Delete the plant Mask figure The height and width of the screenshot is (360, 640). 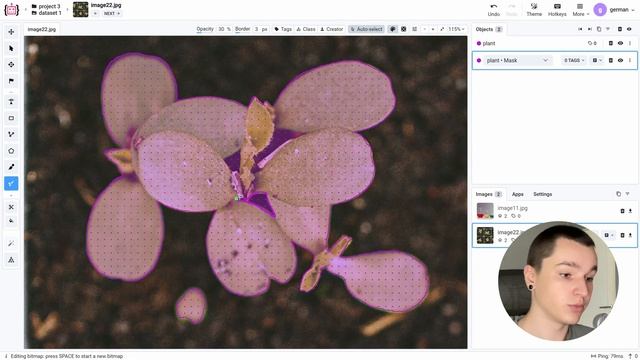611,60
